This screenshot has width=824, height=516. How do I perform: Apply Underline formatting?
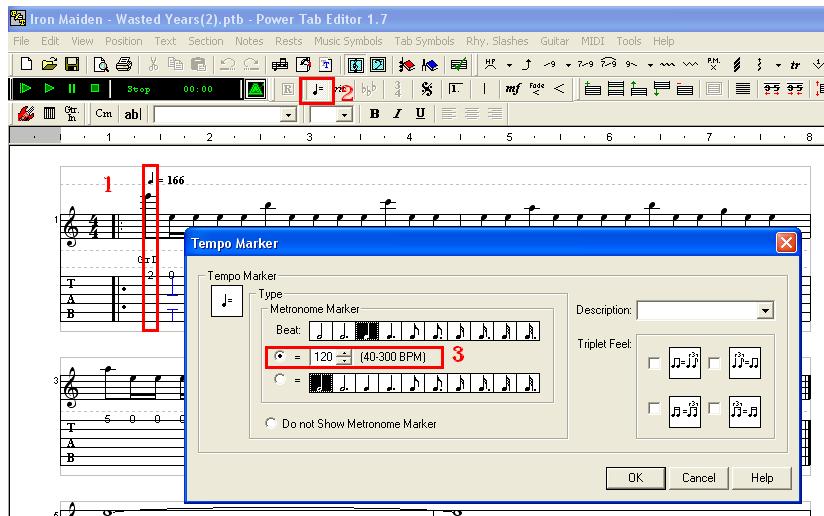420,113
